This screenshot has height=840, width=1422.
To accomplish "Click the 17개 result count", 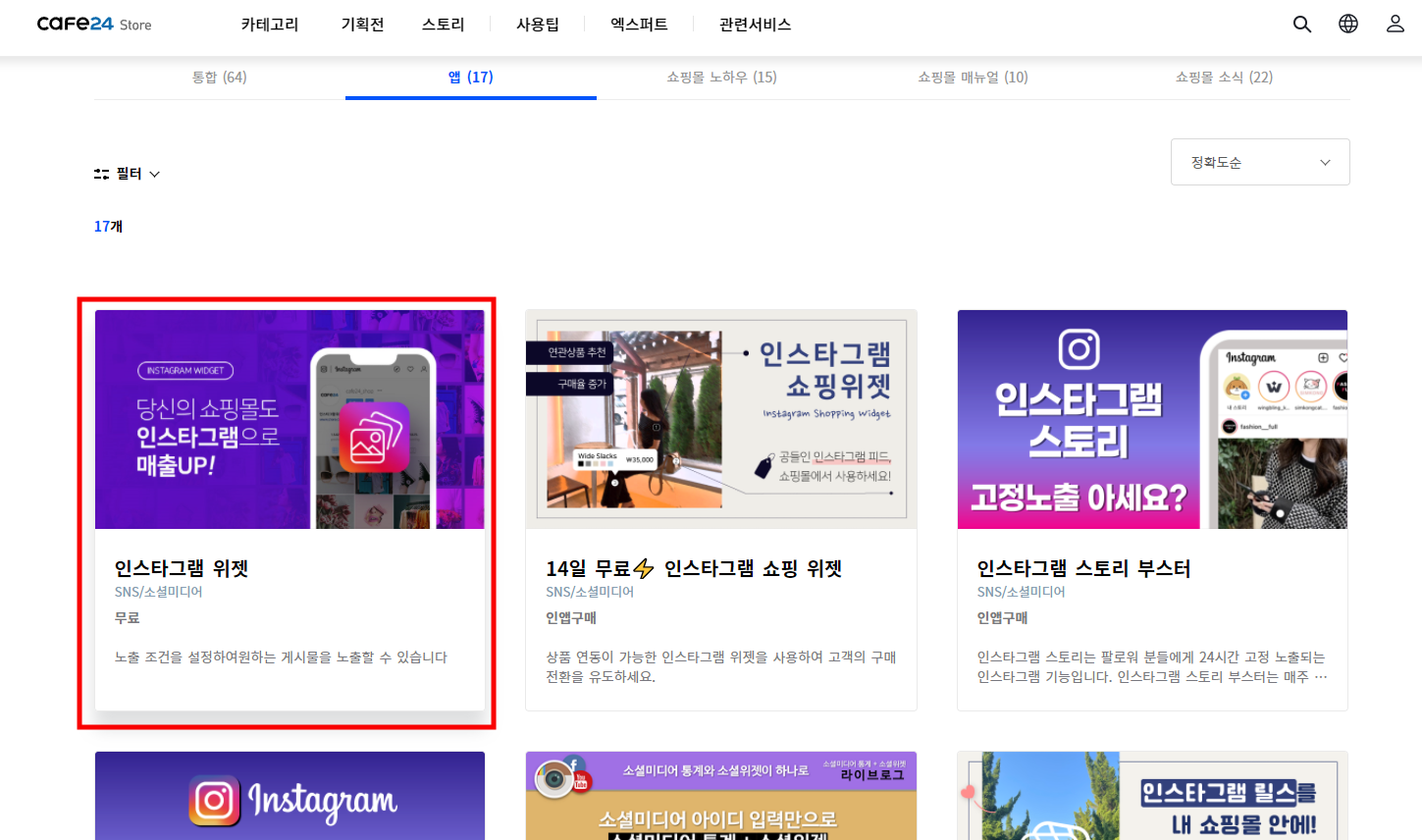I will (x=108, y=227).
